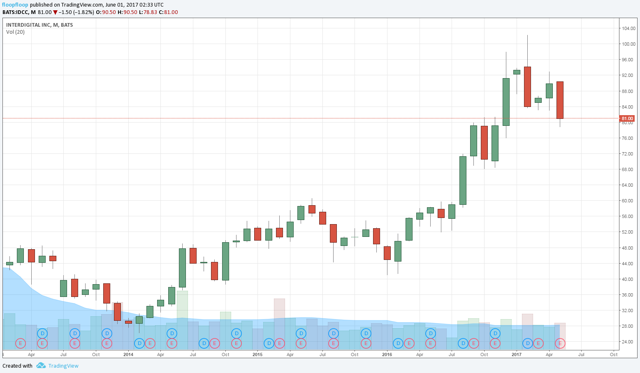Select the D dividend marker for May 2014
Image resolution: width=640 pixels, height=373 pixels.
click(x=171, y=333)
